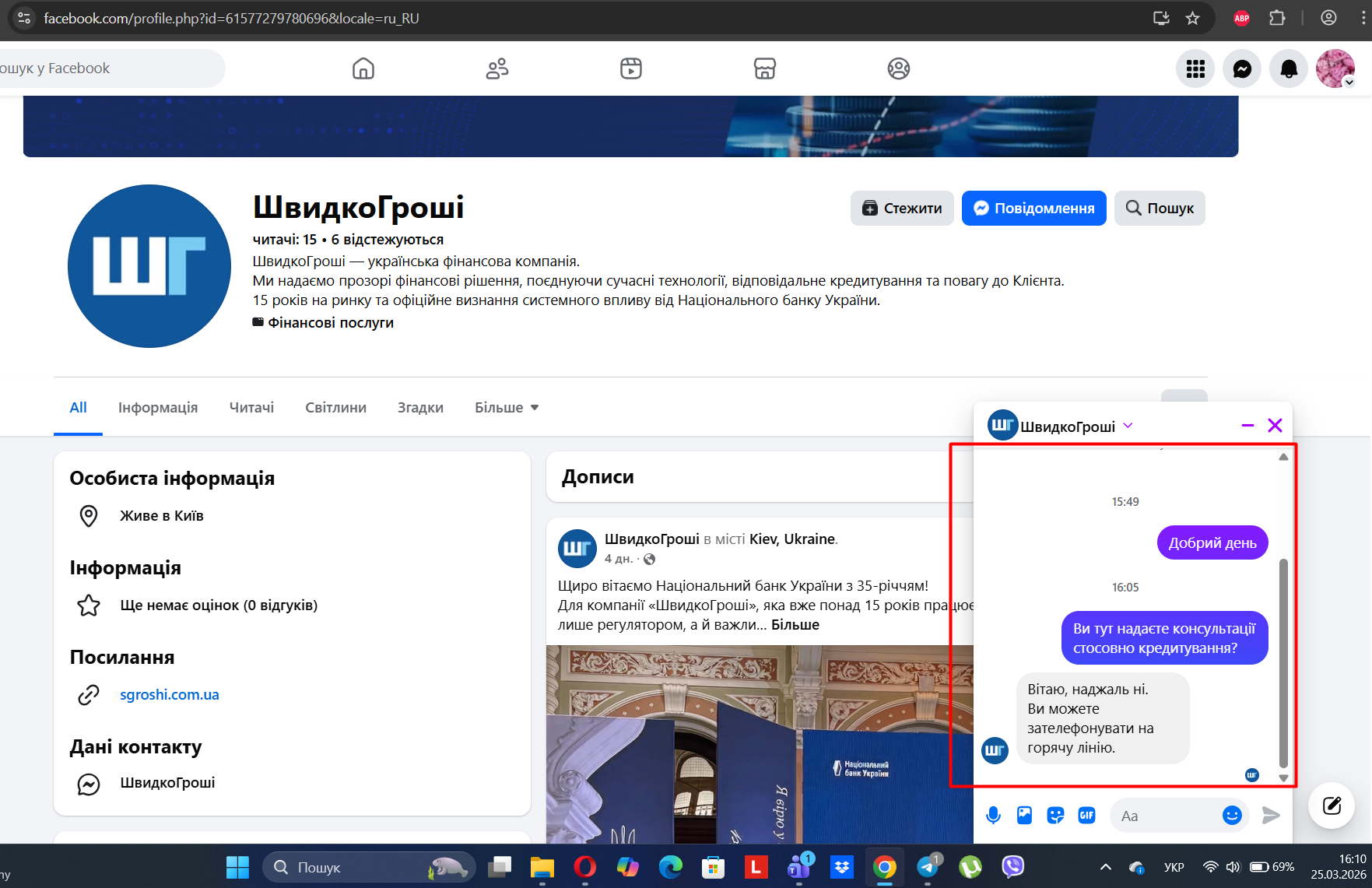This screenshot has height=888, width=1372.
Task: Expand the ШвидкоГроші chat settings chevron
Action: [1128, 425]
